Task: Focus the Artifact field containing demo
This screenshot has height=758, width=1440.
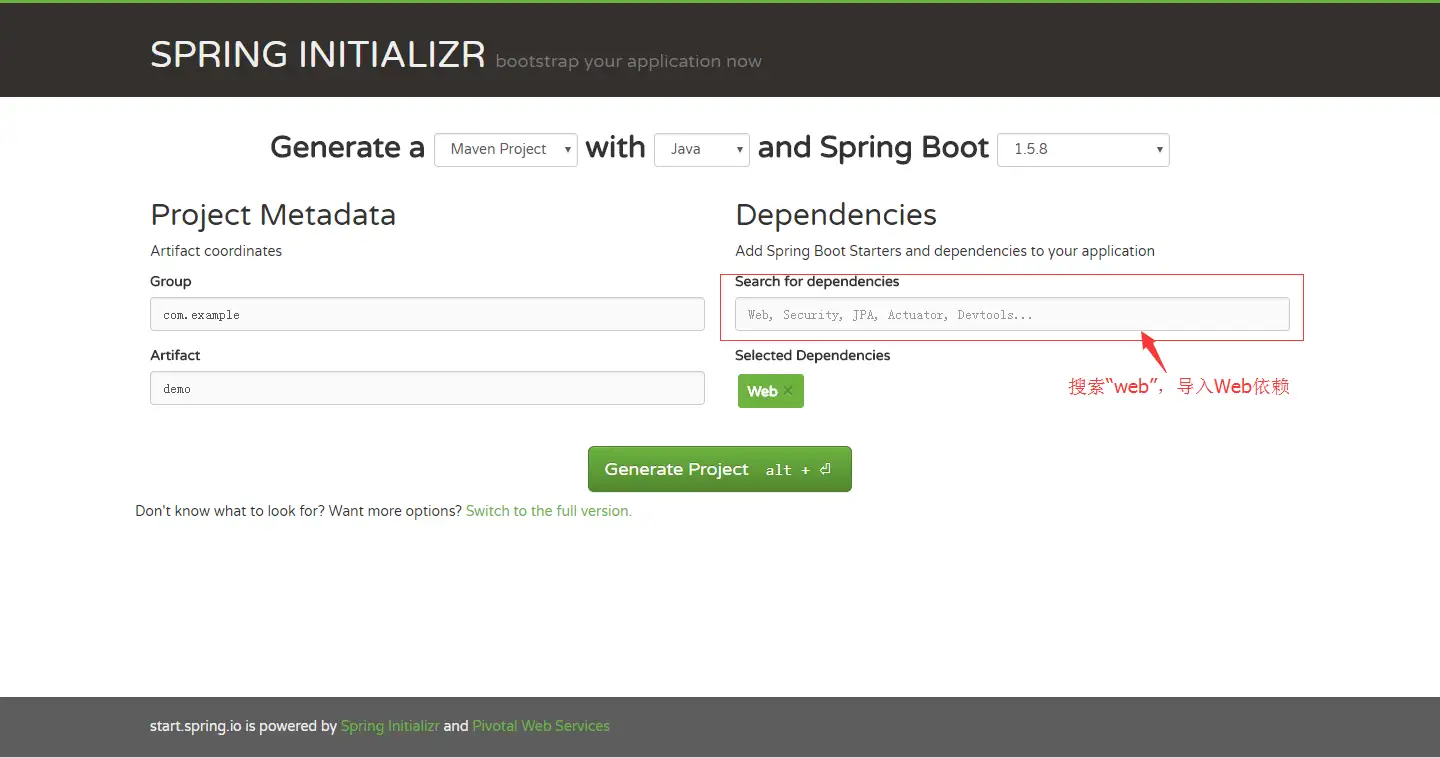Action: (x=427, y=388)
